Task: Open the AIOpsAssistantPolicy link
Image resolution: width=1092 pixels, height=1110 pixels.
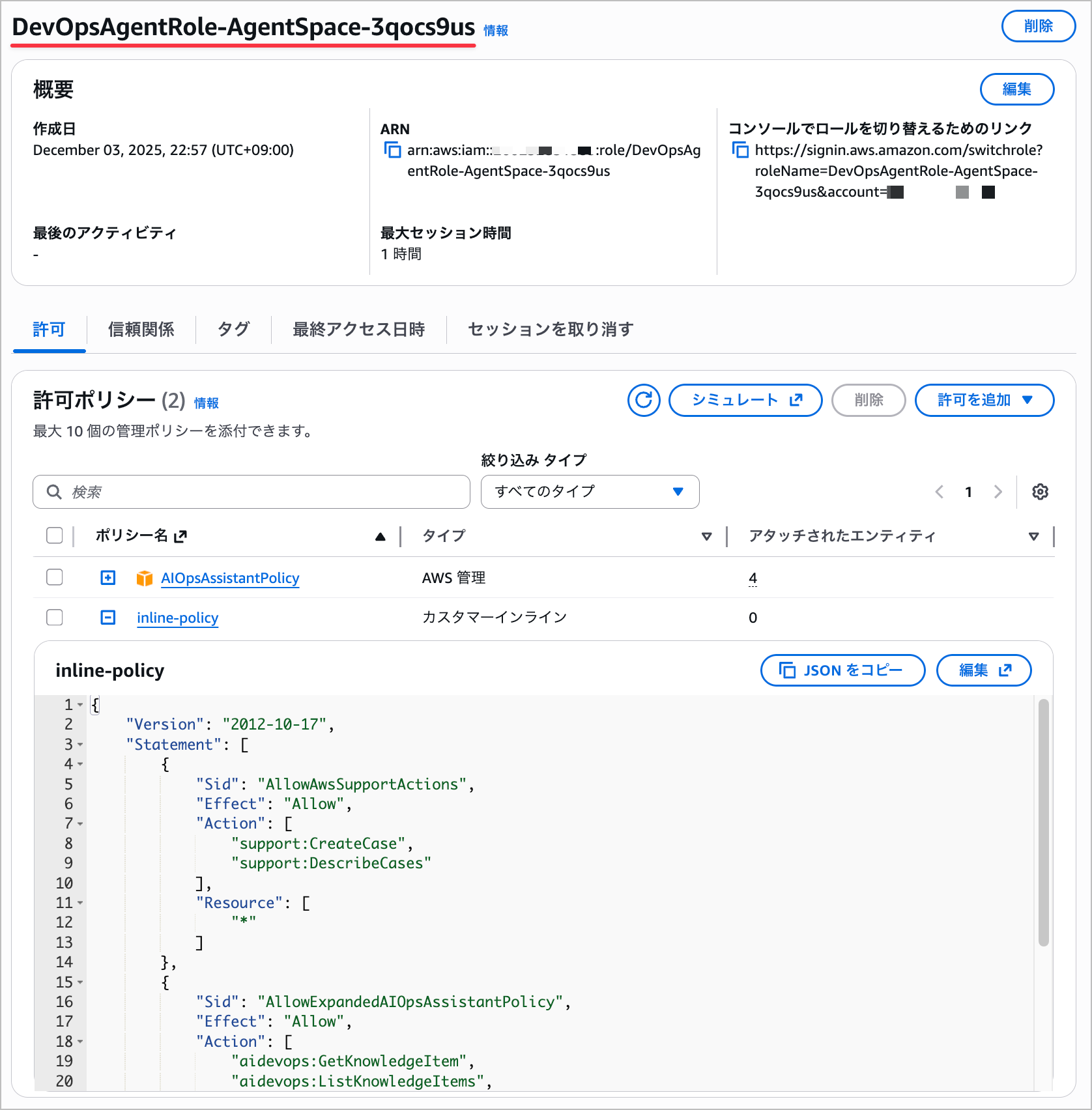Action: [x=230, y=578]
